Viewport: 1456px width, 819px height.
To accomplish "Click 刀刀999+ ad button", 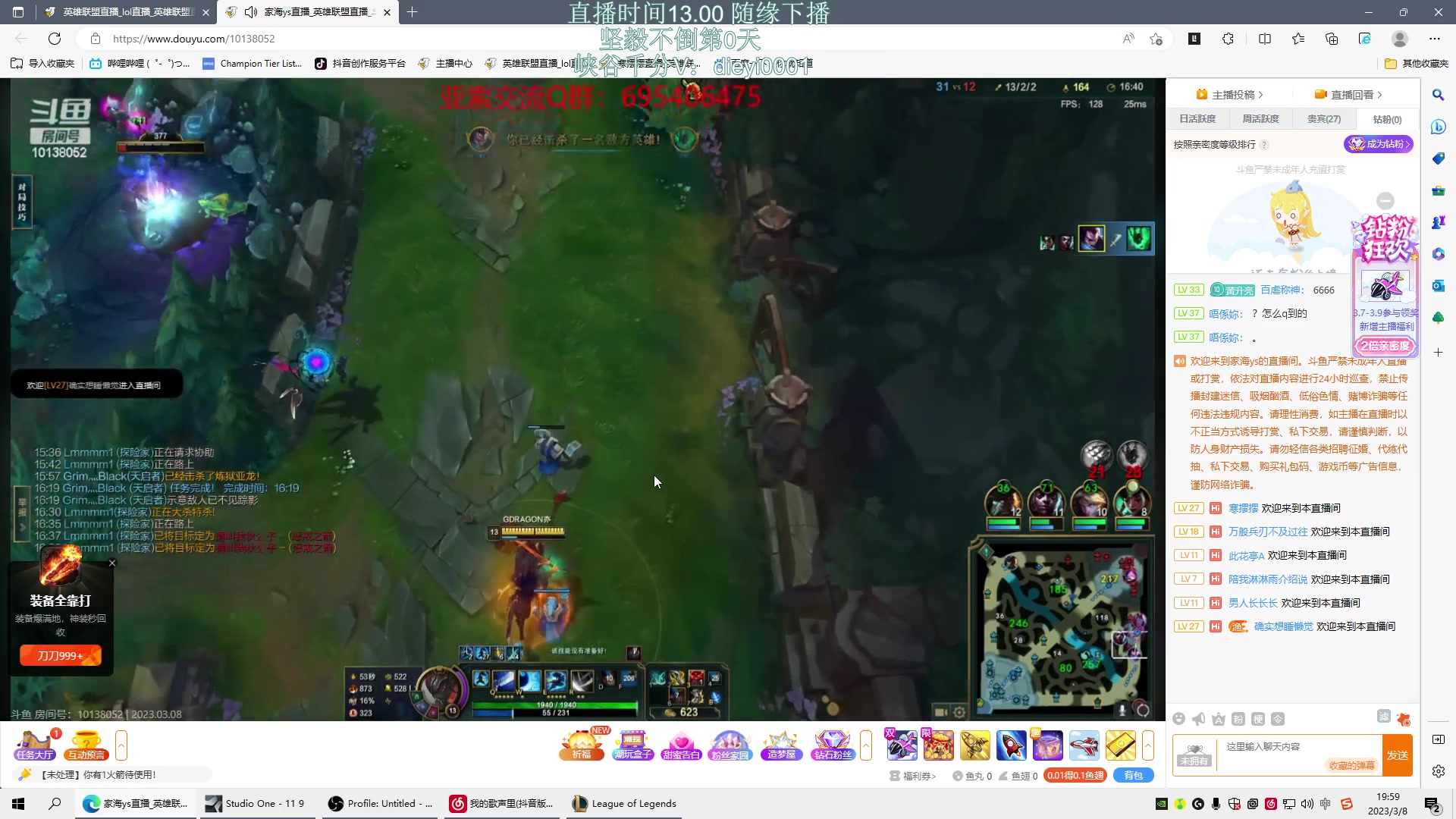I will tap(60, 656).
